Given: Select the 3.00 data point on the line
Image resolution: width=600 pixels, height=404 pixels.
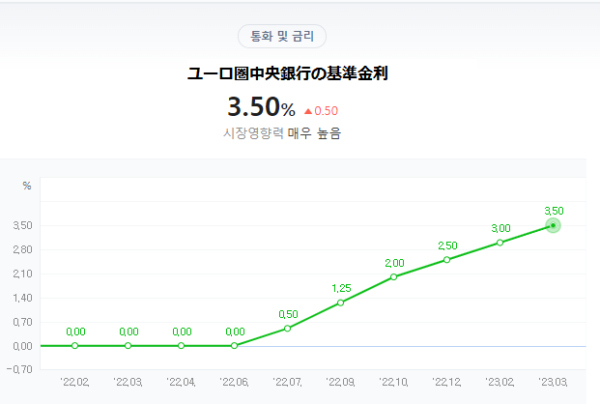Looking at the screenshot, I should [x=500, y=242].
